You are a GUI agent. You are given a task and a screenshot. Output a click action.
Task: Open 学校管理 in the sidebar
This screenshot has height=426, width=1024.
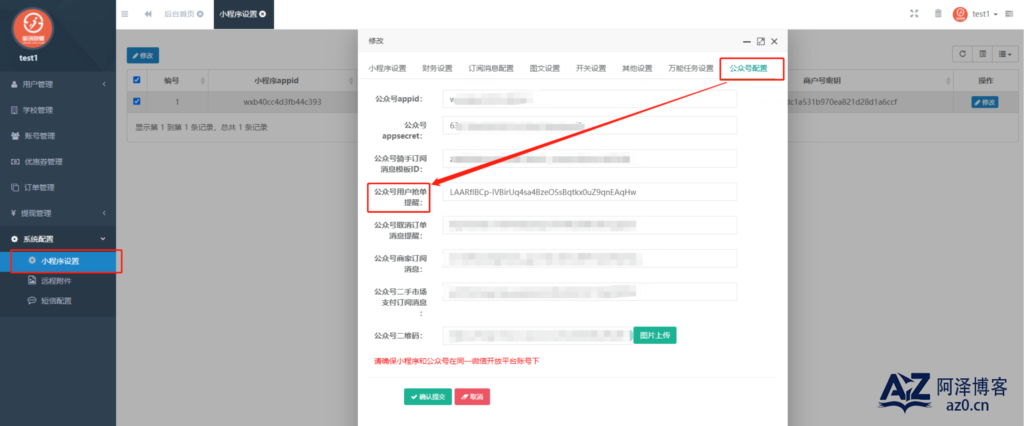pos(58,110)
